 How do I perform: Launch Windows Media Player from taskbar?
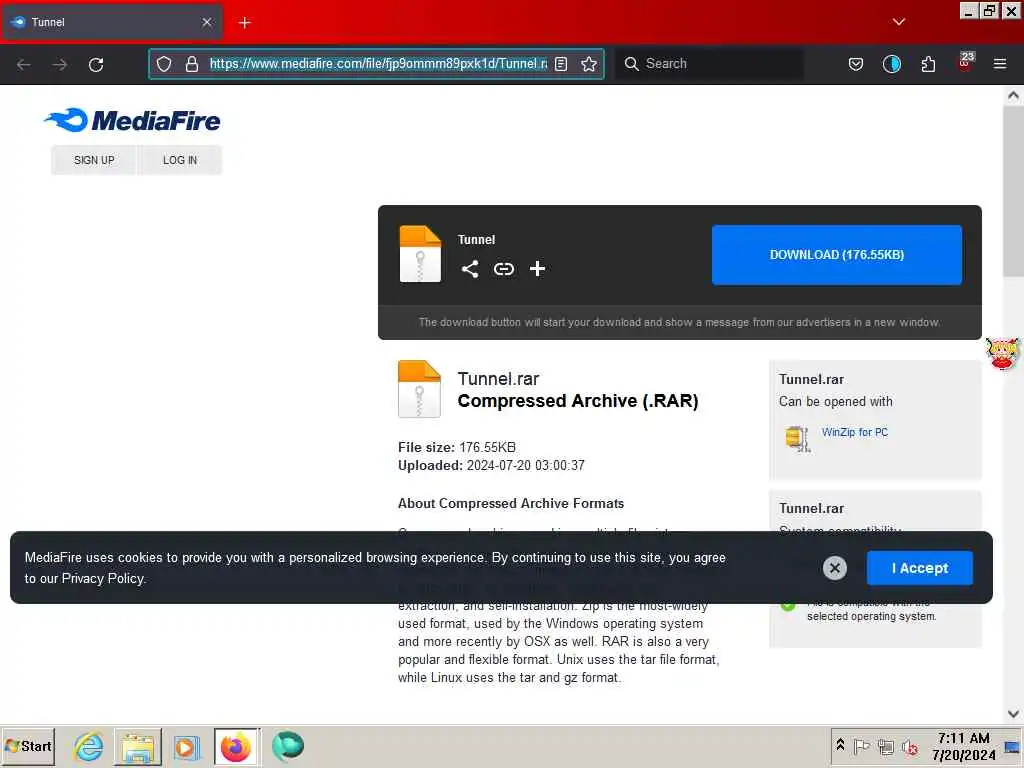click(186, 746)
